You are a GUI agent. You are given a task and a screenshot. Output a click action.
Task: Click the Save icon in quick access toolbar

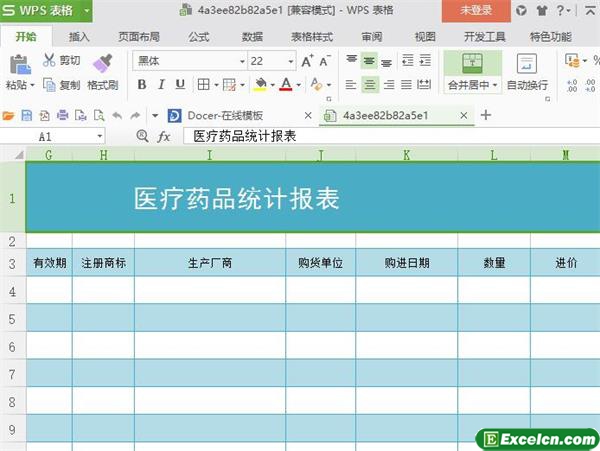pyautogui.click(x=28, y=115)
